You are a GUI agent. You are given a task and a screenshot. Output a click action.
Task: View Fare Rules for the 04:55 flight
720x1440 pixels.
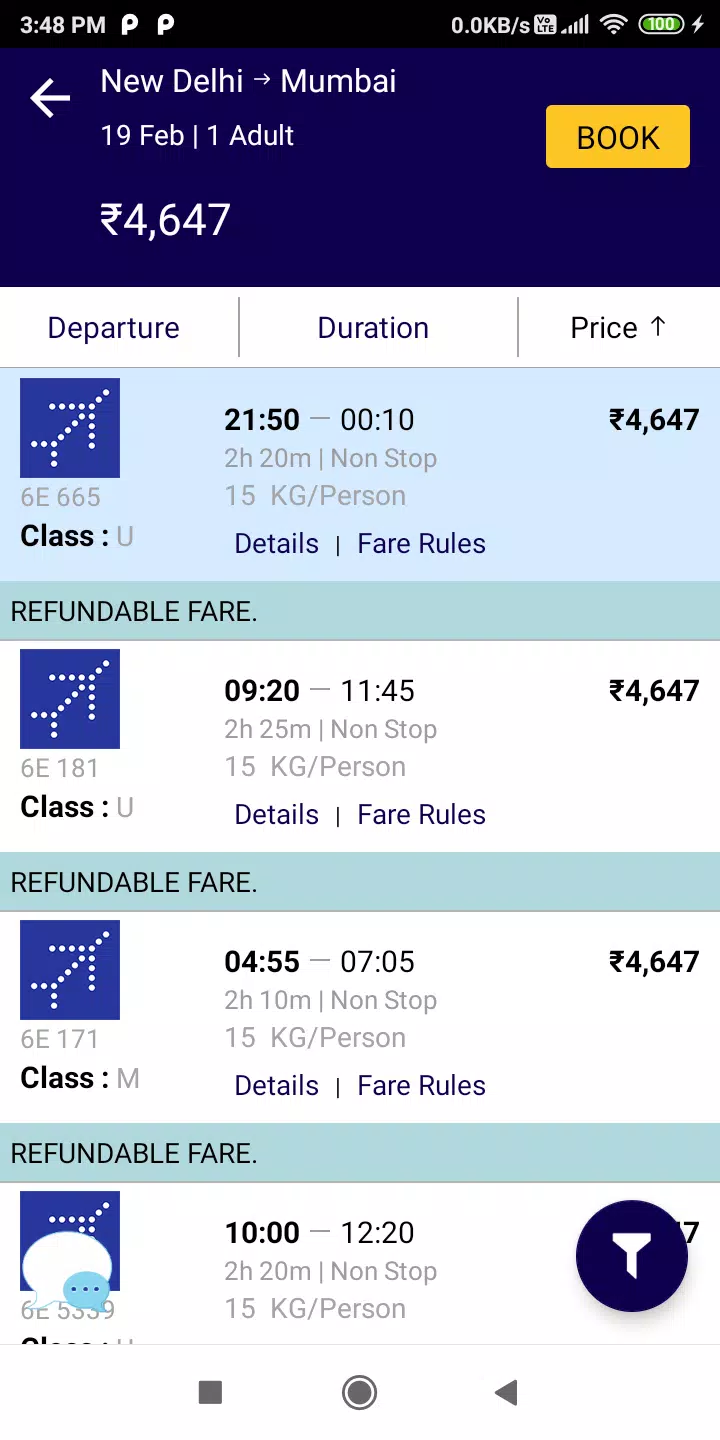point(421,1085)
